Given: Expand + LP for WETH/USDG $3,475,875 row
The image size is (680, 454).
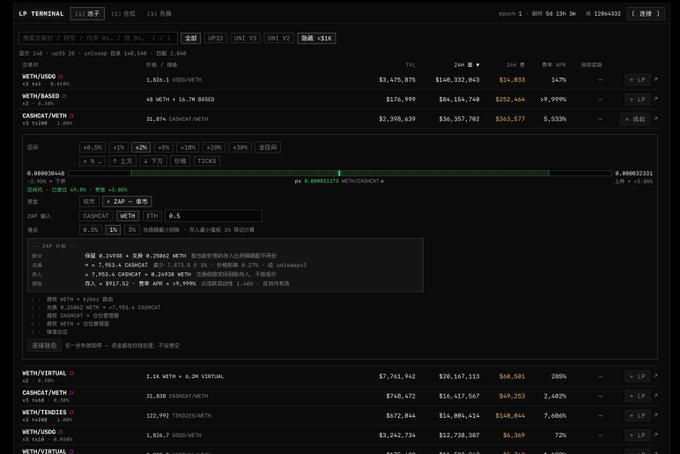Looking at the screenshot, I should 637,79.
